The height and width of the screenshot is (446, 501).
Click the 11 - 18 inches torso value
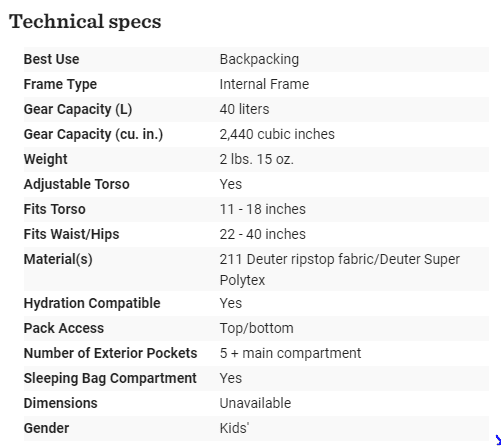click(262, 209)
